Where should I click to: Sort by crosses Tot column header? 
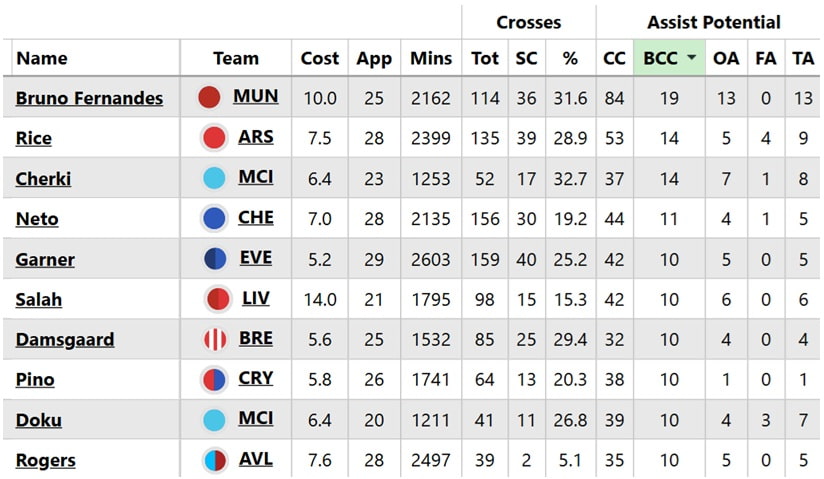pos(485,59)
